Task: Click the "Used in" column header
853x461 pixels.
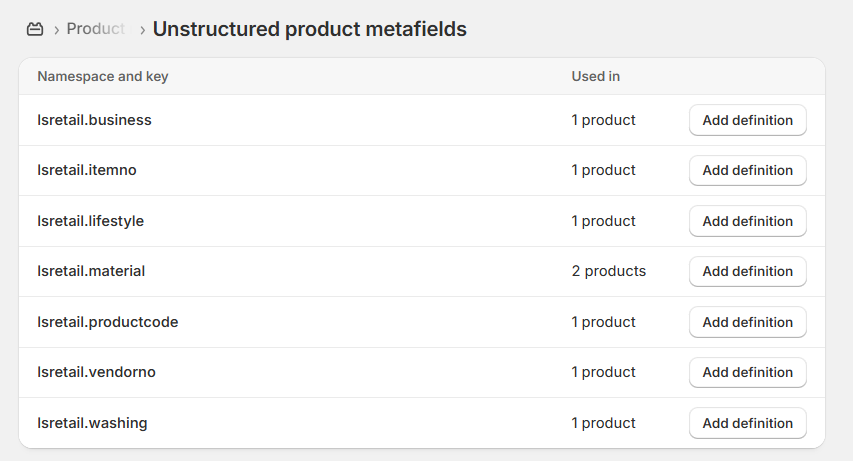Action: (595, 76)
